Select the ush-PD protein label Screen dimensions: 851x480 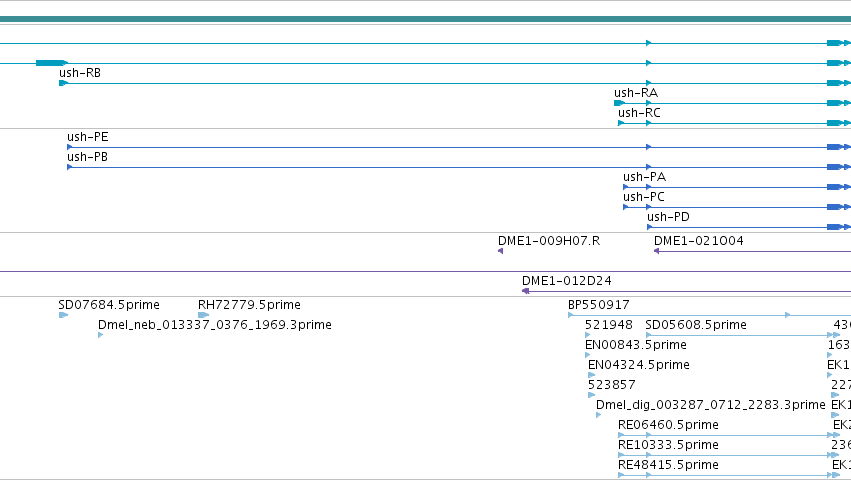pos(668,217)
